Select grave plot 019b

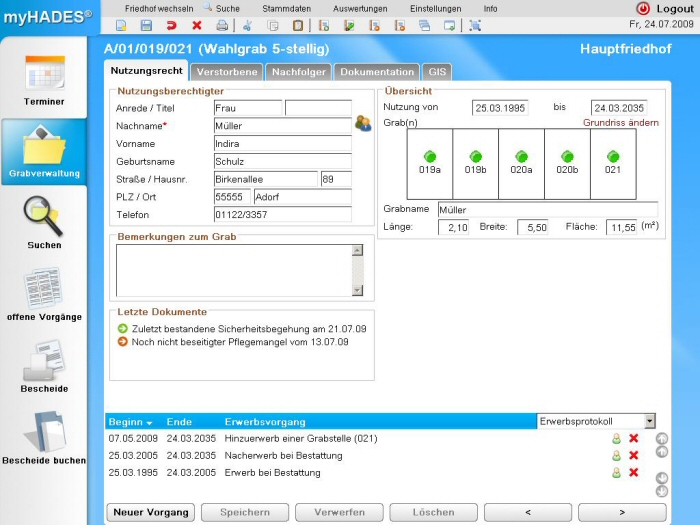point(475,164)
